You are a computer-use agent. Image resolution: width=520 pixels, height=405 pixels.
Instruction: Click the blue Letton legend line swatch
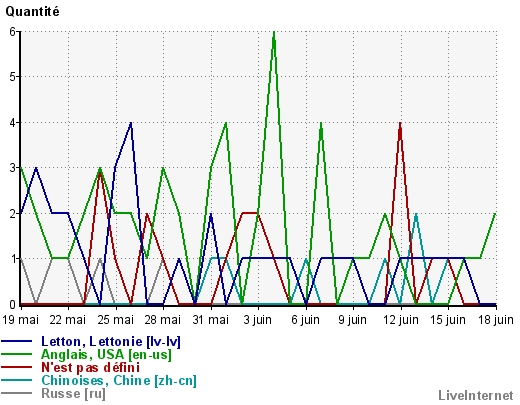tap(16, 341)
